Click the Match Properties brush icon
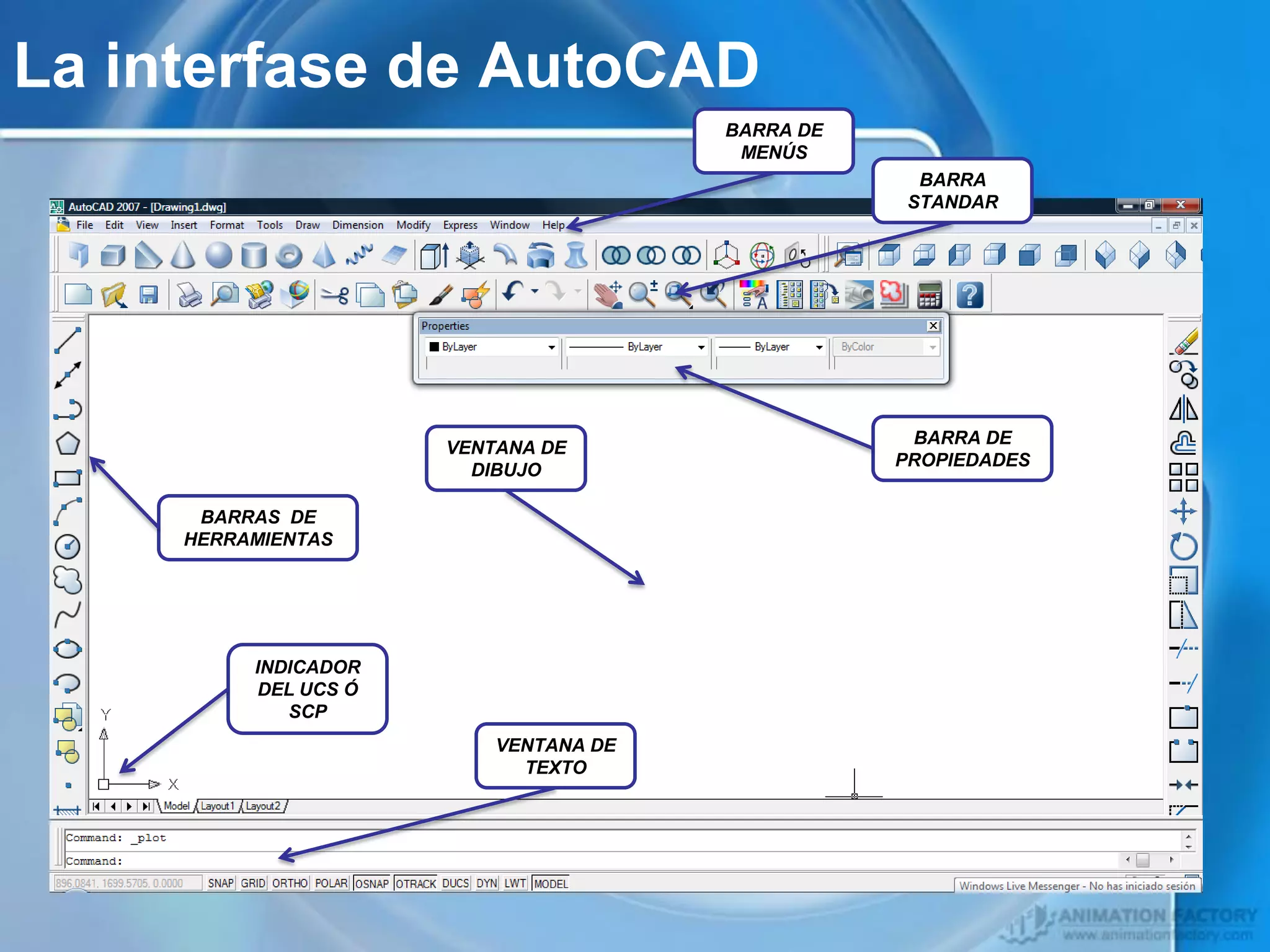1270x952 pixels. click(440, 295)
